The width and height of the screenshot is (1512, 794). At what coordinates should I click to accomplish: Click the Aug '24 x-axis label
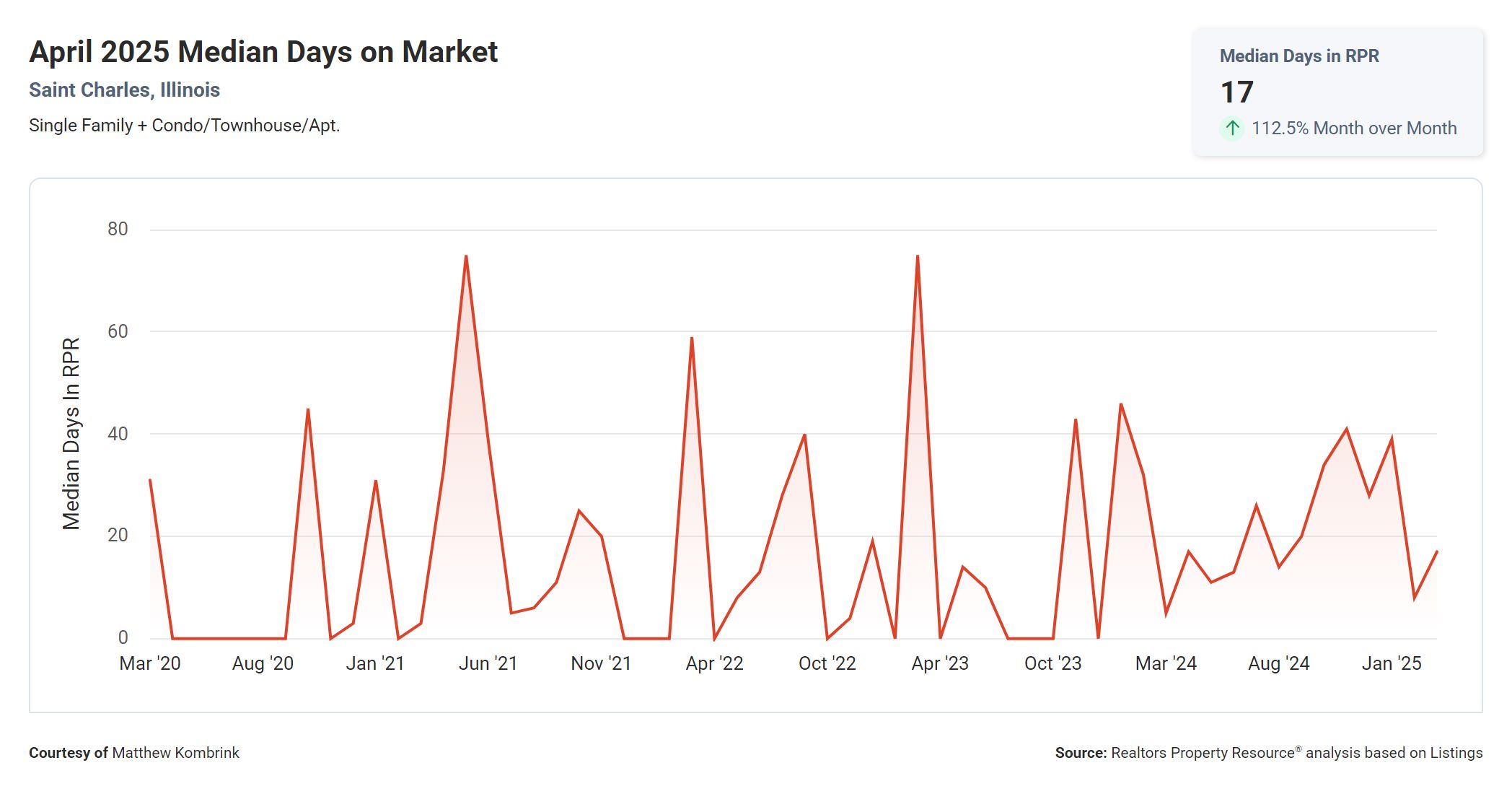1278,663
